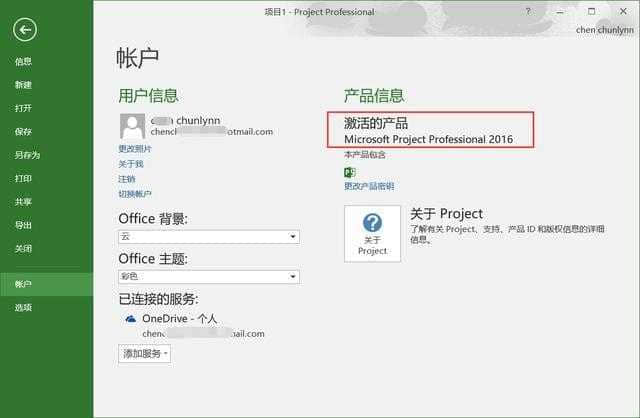Select 另存为 in the sidebar
Screen dimensions: 640x418
click(27, 155)
